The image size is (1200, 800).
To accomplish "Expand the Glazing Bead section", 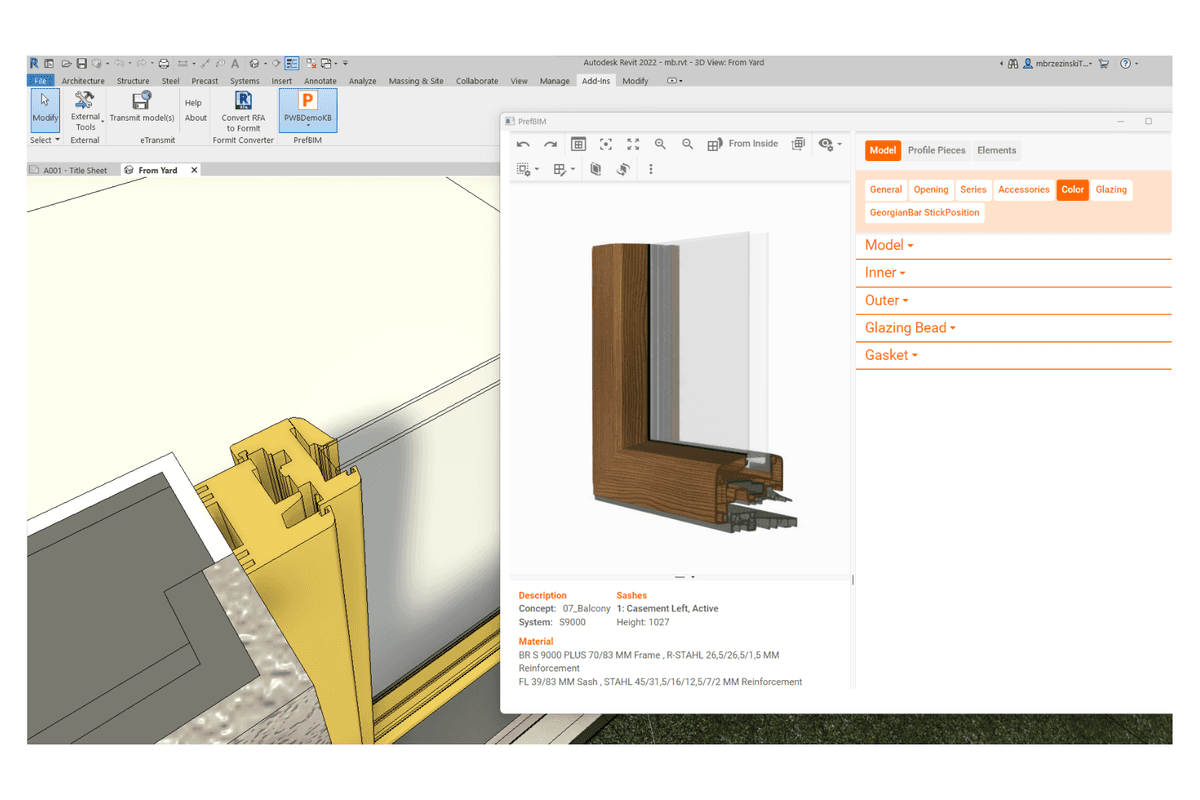I will click(910, 328).
